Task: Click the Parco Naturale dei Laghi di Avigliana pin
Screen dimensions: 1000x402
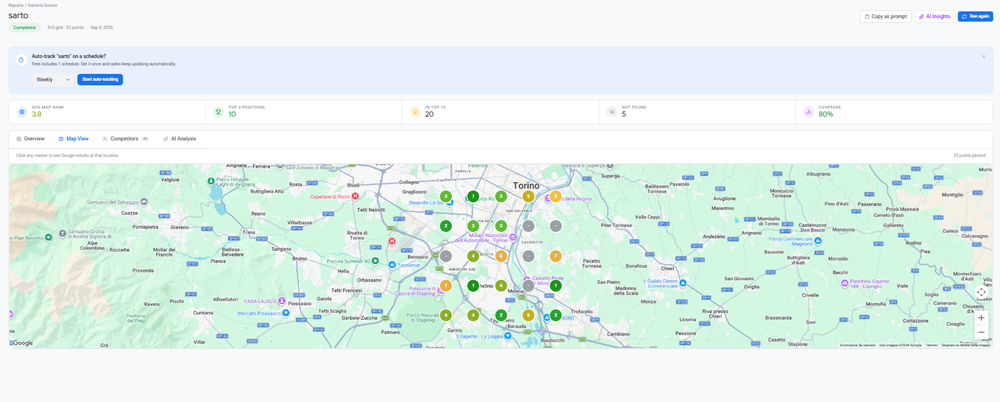Action: (x=210, y=181)
